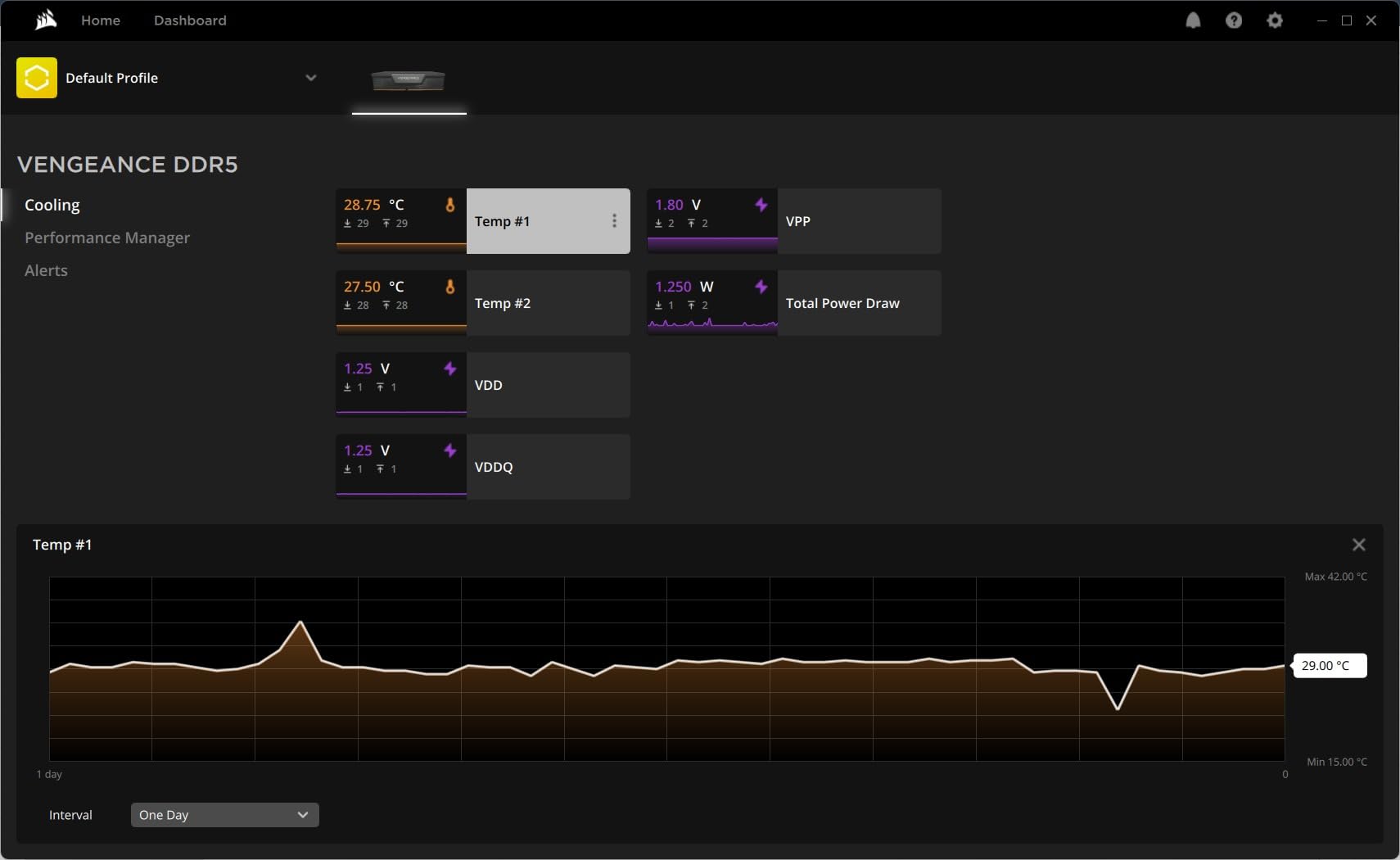This screenshot has width=1400, height=860.
Task: Click the VPP lightning bolt icon
Action: tap(761, 205)
